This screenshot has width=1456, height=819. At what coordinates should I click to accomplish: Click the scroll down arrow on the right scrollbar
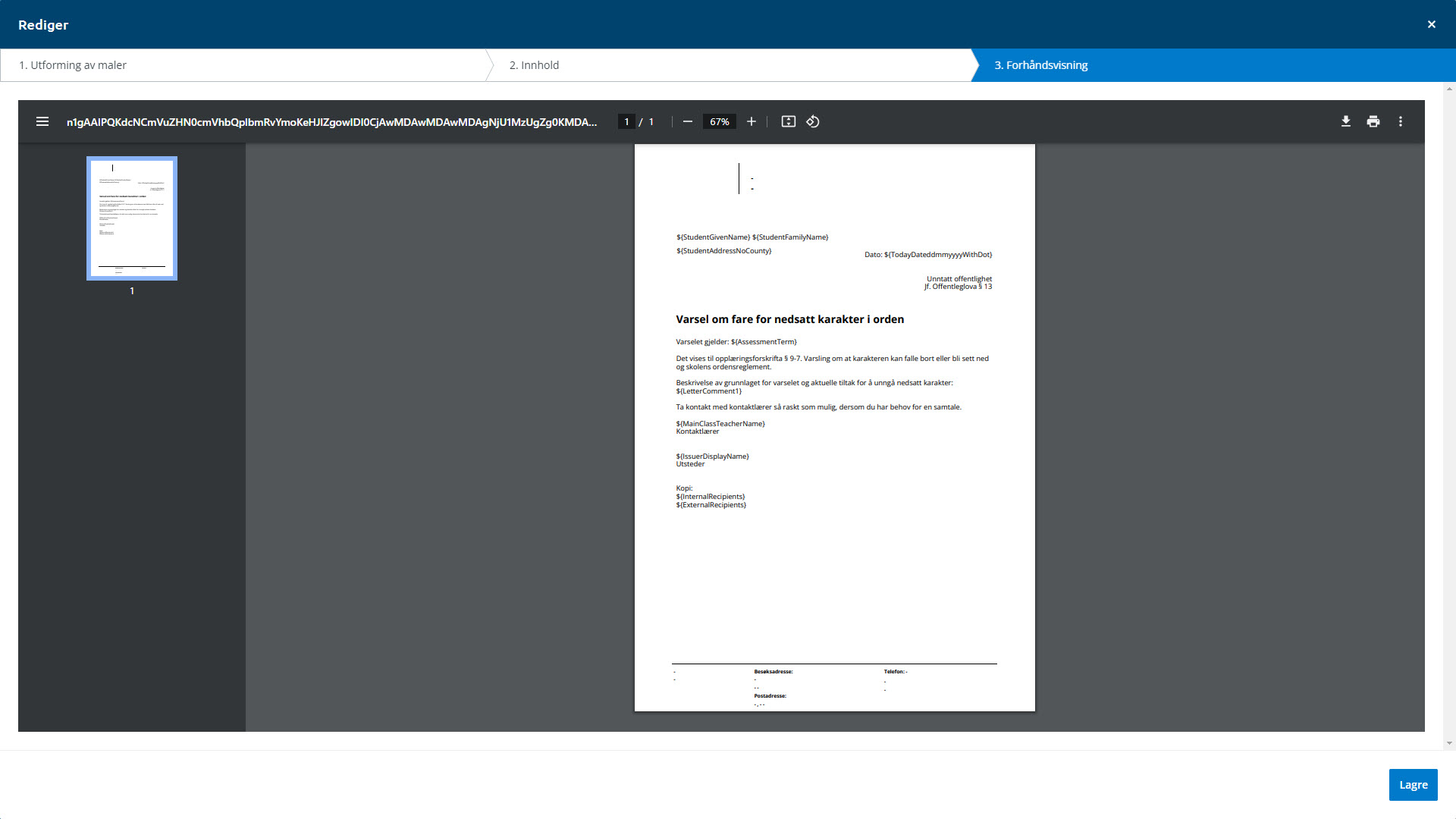coord(1449,743)
